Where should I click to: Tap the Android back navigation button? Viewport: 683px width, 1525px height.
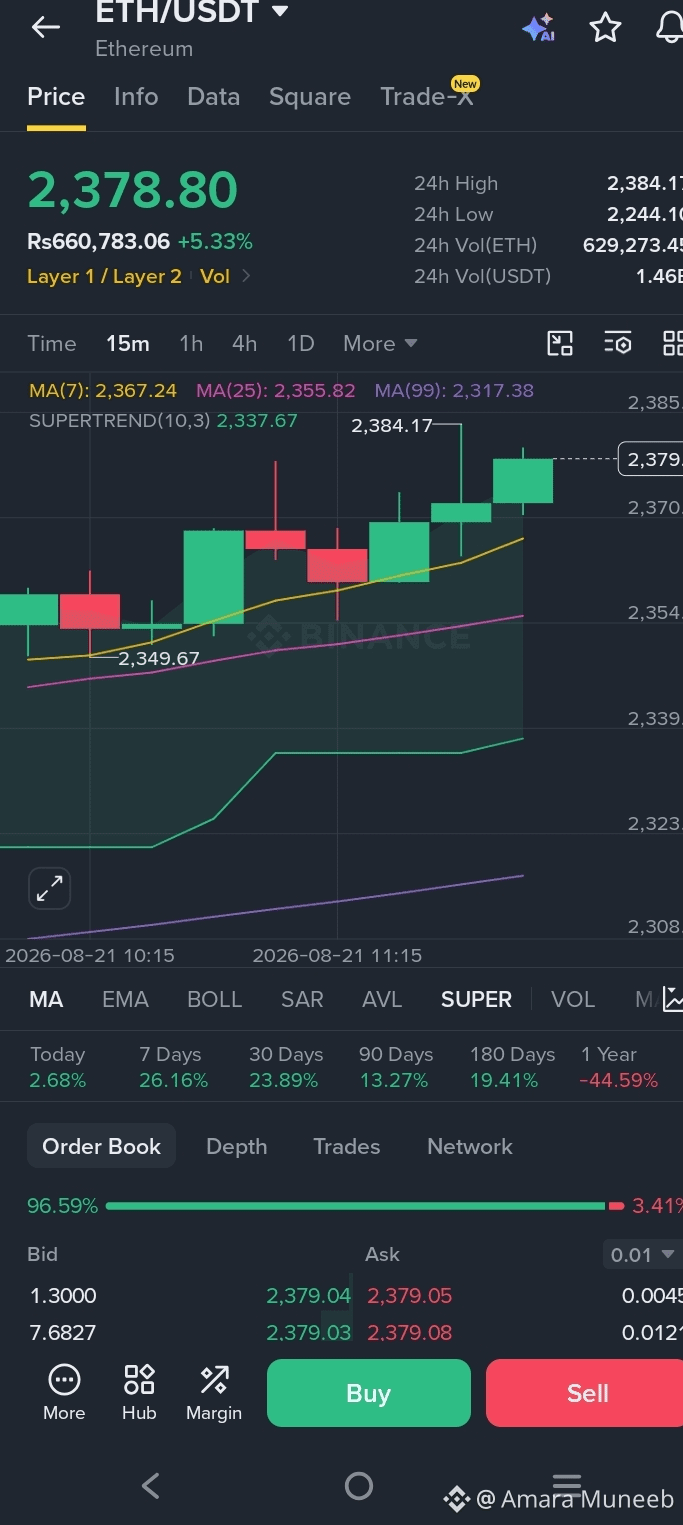pos(151,1486)
